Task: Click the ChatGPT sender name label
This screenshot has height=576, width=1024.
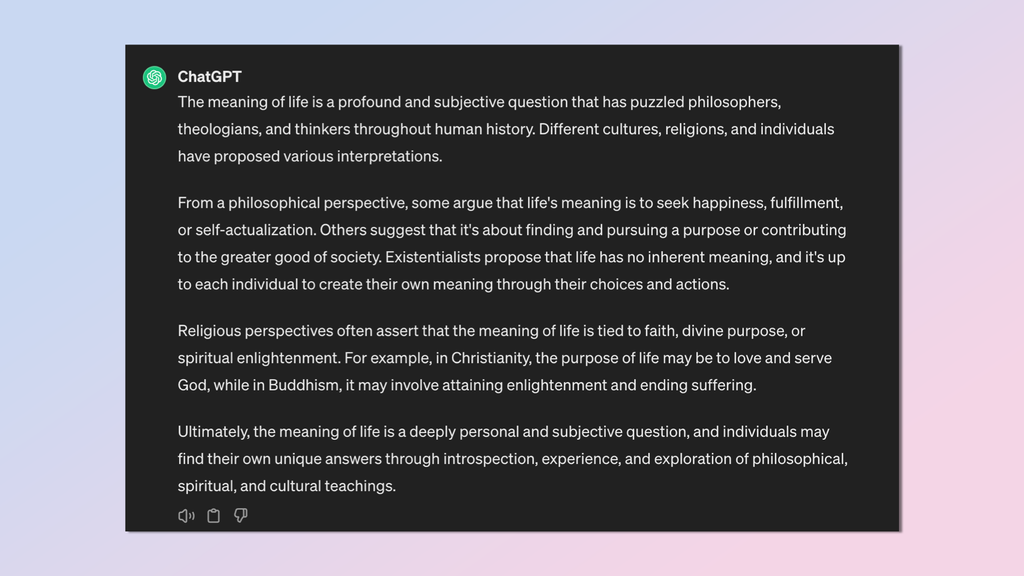Action: click(208, 76)
